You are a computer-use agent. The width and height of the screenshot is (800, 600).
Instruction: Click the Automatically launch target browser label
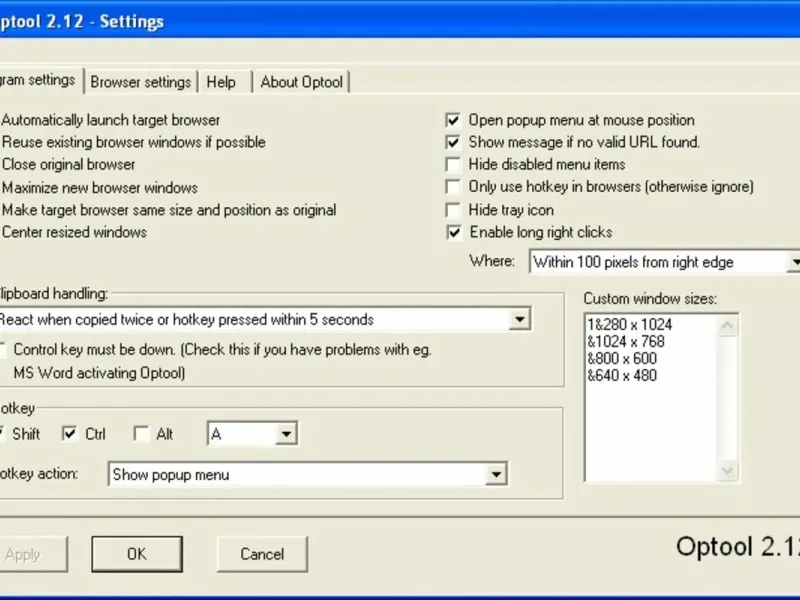[111, 120]
